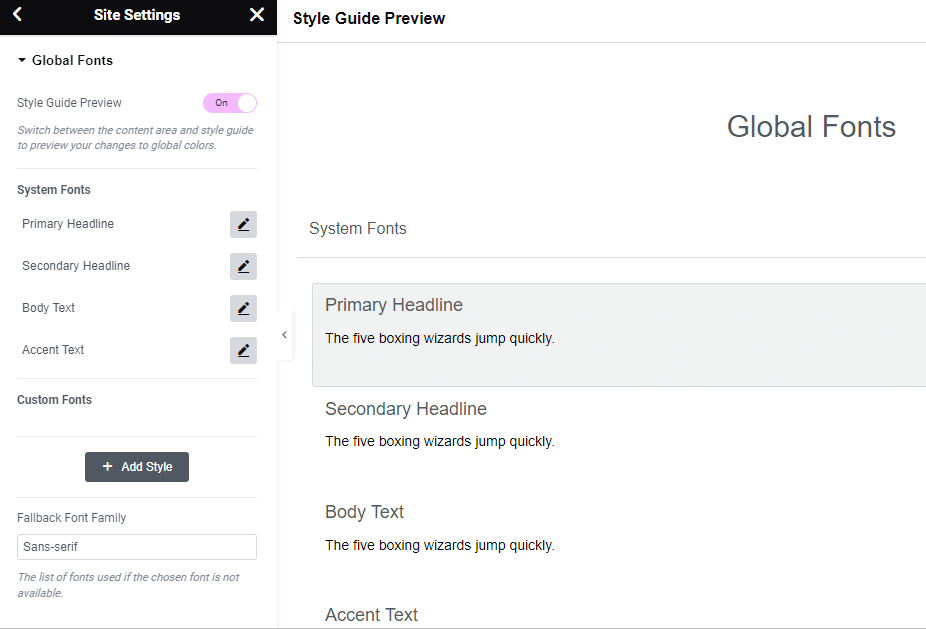Collapse the Global Fonts section
926x629 pixels.
point(65,60)
